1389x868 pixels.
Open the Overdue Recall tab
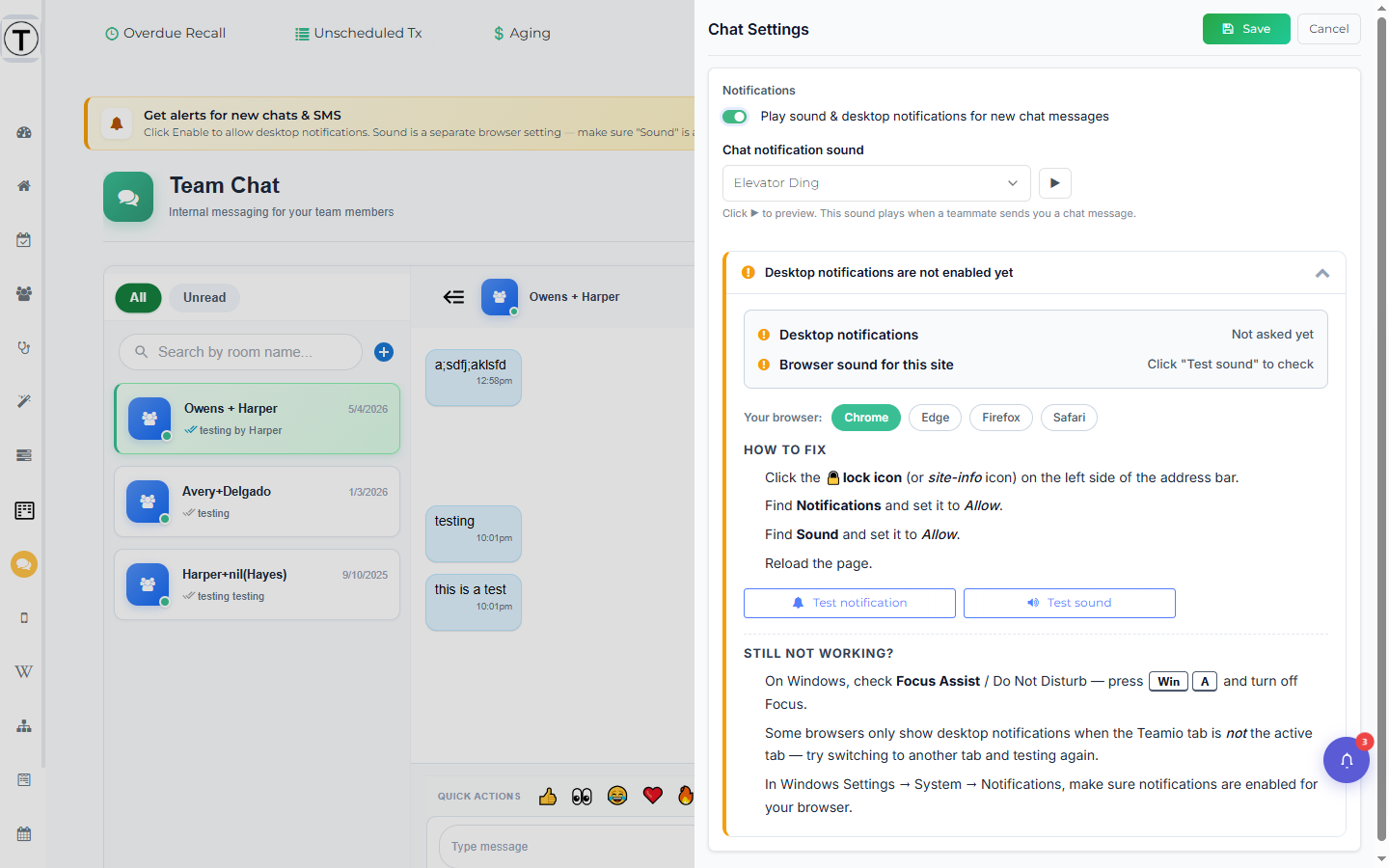coord(165,33)
